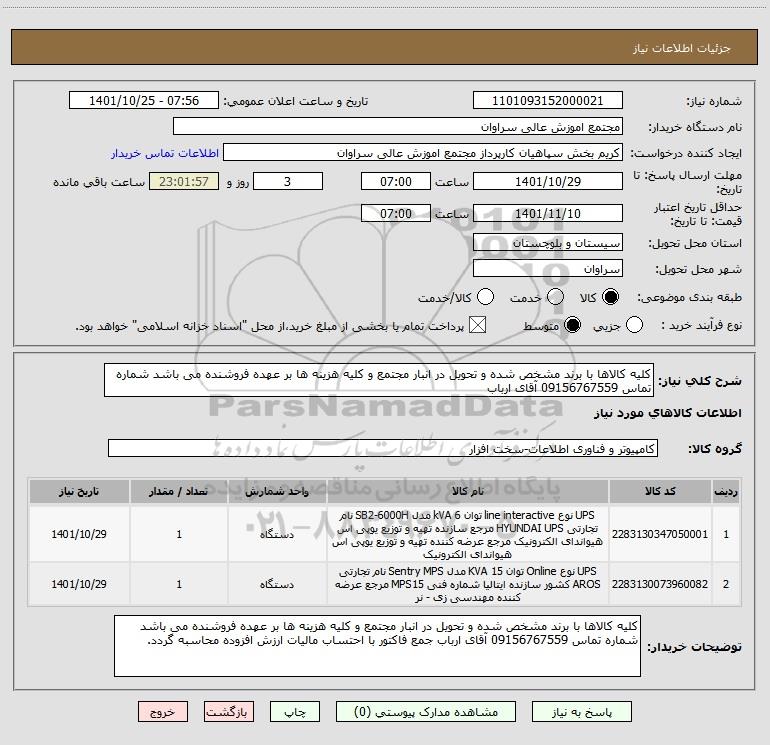Click quantity 1 in the AROS row

tap(179, 584)
